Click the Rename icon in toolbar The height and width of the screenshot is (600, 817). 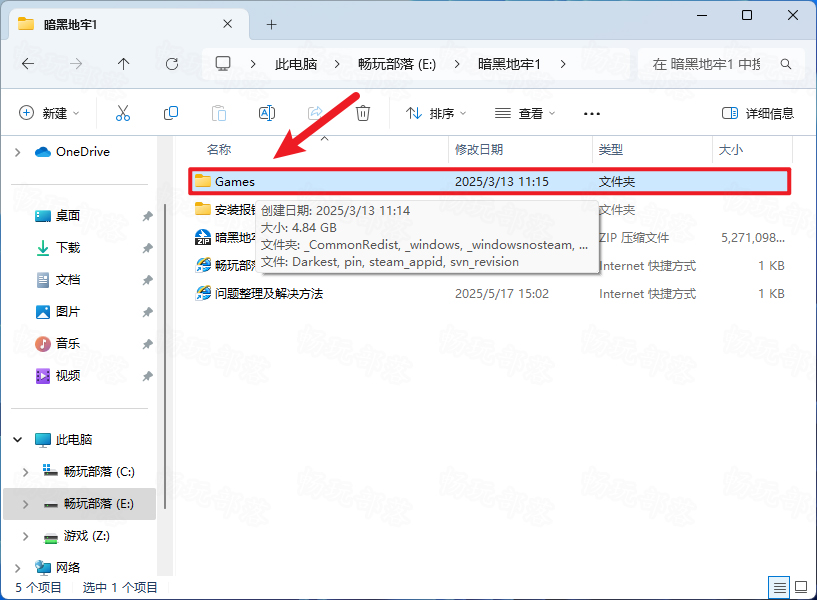coord(267,113)
